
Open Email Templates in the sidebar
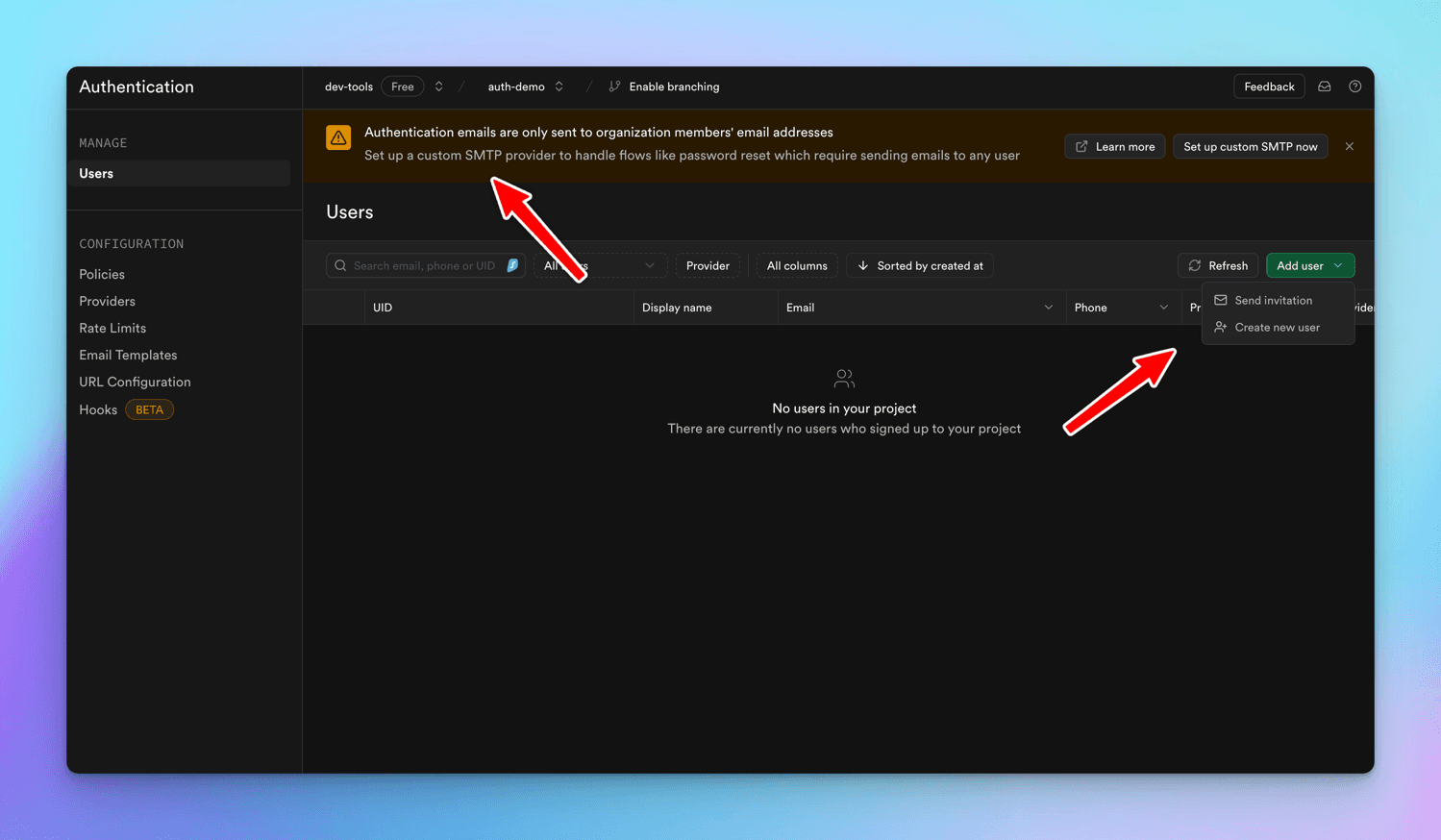coord(128,355)
